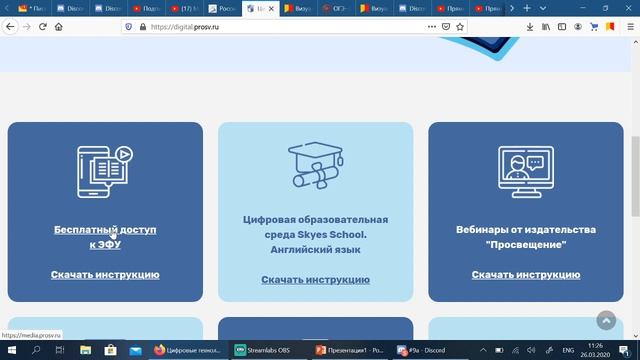
Task: Close the active digital.prosv.ru tab
Action: 271,9
